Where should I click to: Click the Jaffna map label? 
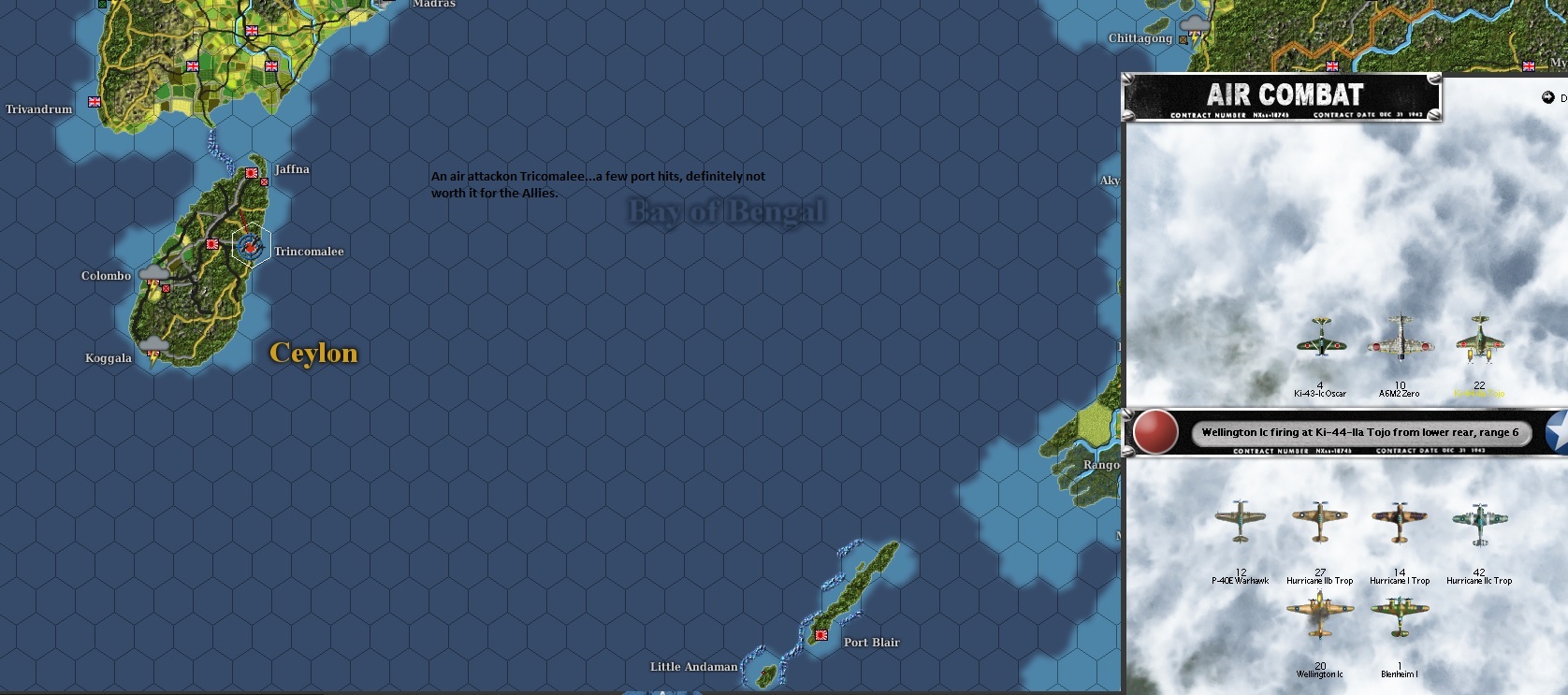(x=292, y=169)
